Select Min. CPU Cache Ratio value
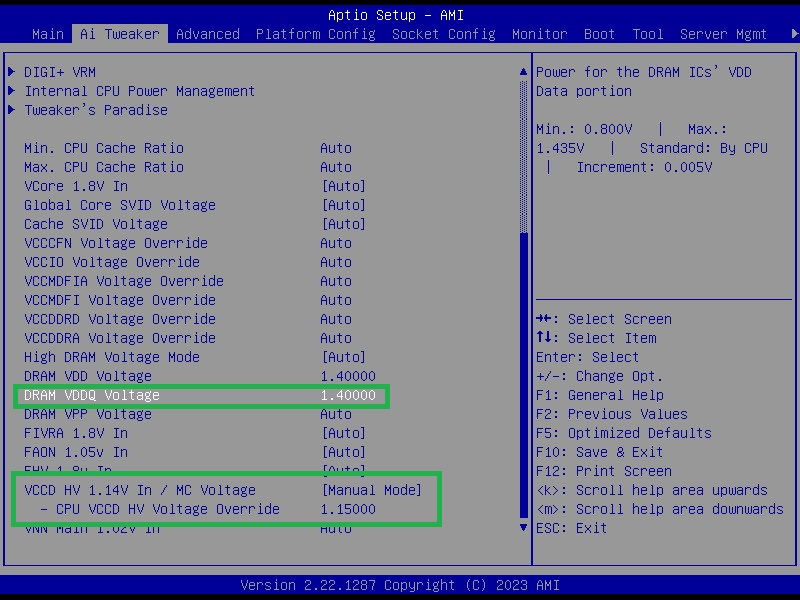The width and height of the screenshot is (800, 600). (x=336, y=148)
